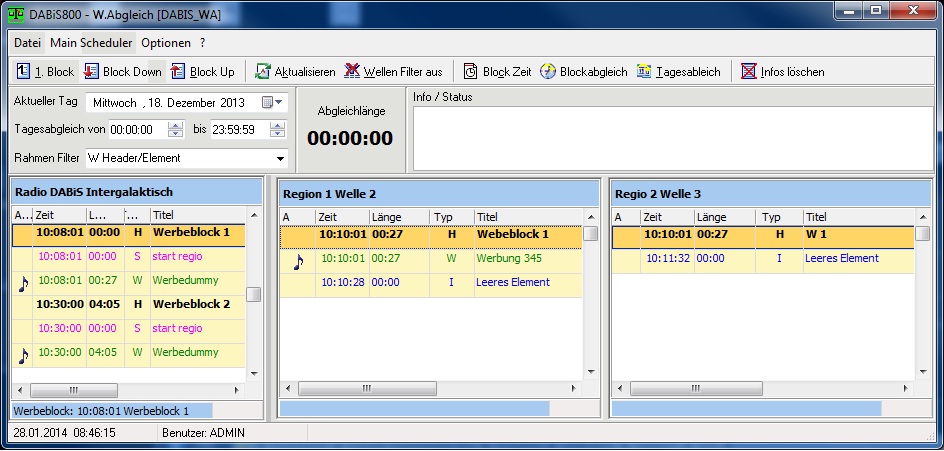Decrease the Tagesabgleich bis time spinner
944x451 pixels.
pos(277,133)
